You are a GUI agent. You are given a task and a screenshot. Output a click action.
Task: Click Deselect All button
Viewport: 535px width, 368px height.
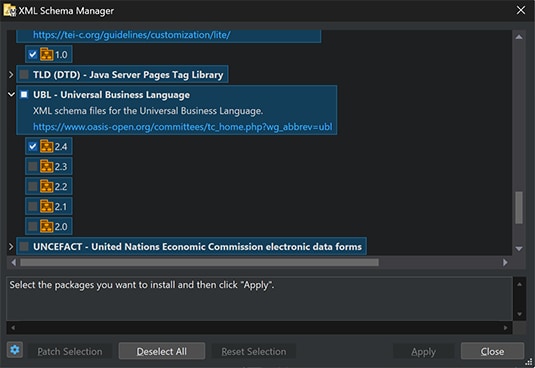pyautogui.click(x=162, y=351)
